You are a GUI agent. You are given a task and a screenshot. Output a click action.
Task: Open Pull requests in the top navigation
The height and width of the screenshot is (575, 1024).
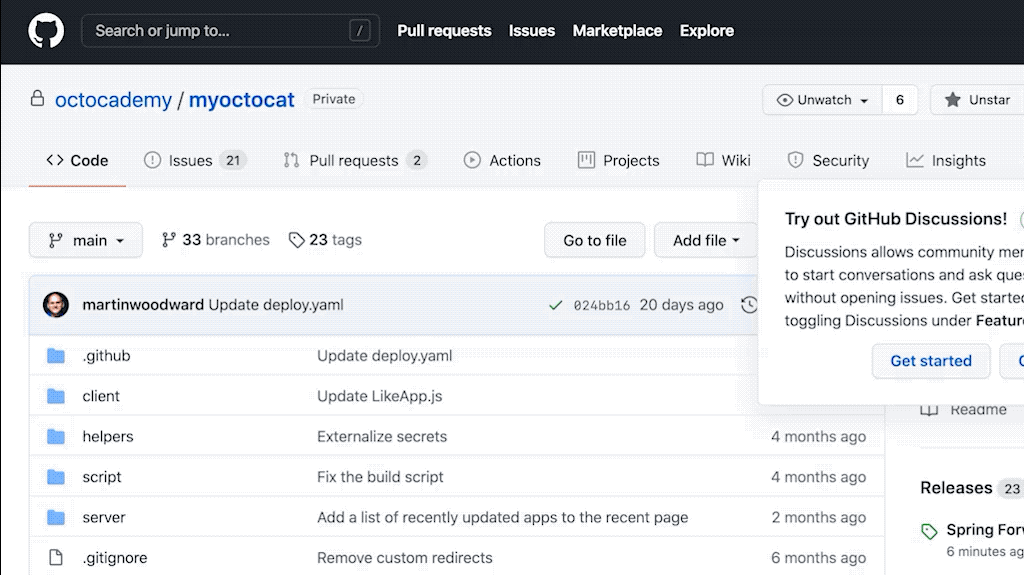point(444,31)
